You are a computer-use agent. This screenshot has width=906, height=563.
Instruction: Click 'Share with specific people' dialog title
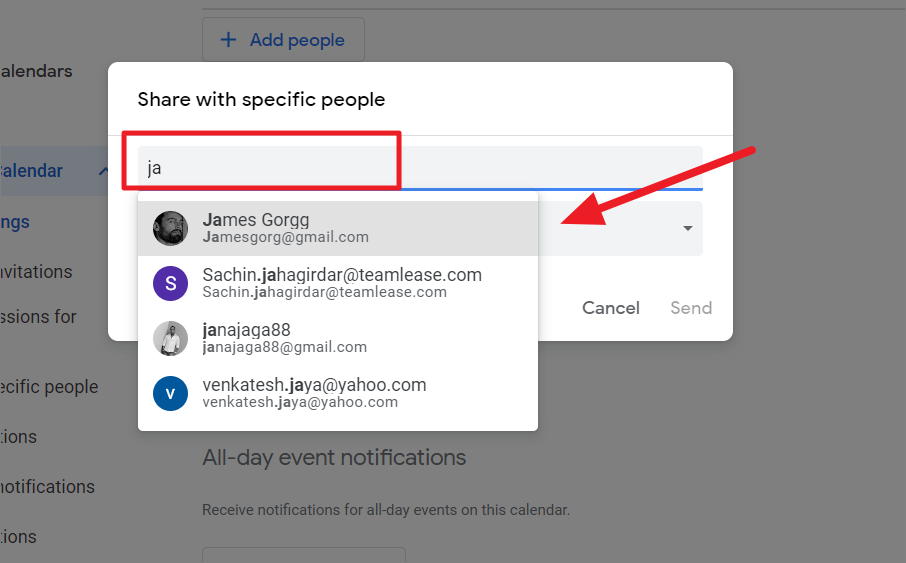(x=261, y=99)
